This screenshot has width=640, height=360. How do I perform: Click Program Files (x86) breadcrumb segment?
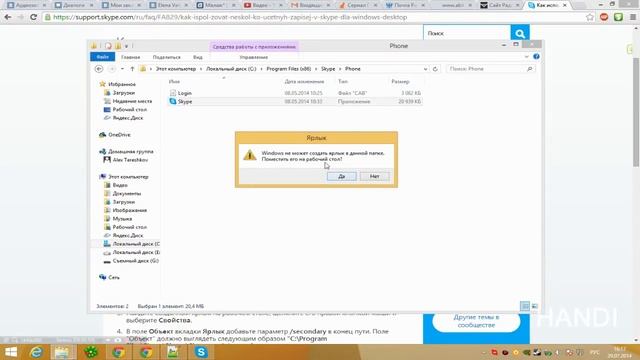tap(289, 69)
